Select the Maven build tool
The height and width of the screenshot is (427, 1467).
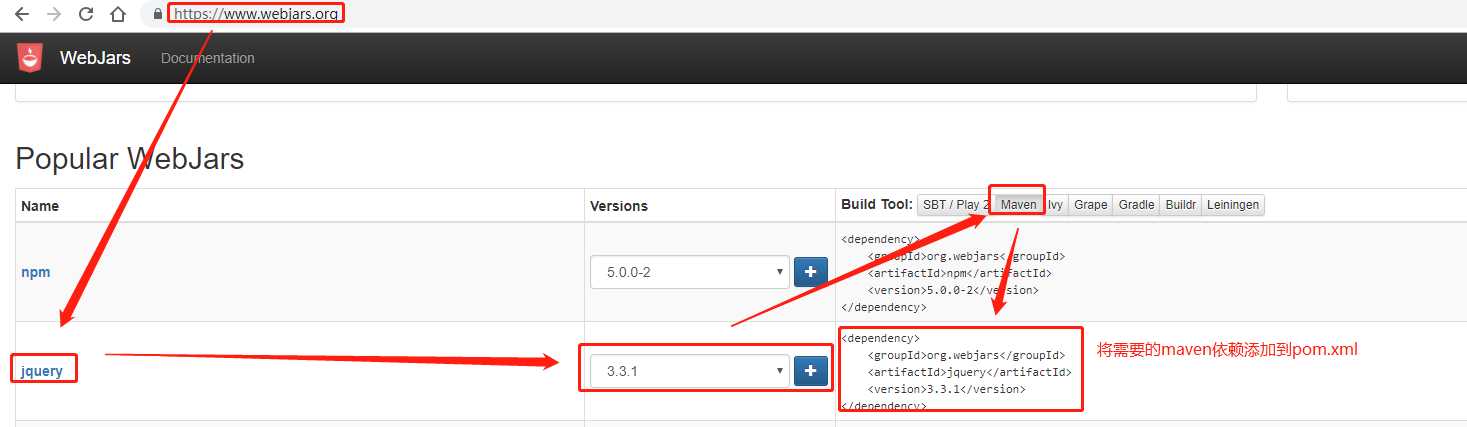click(x=1019, y=205)
